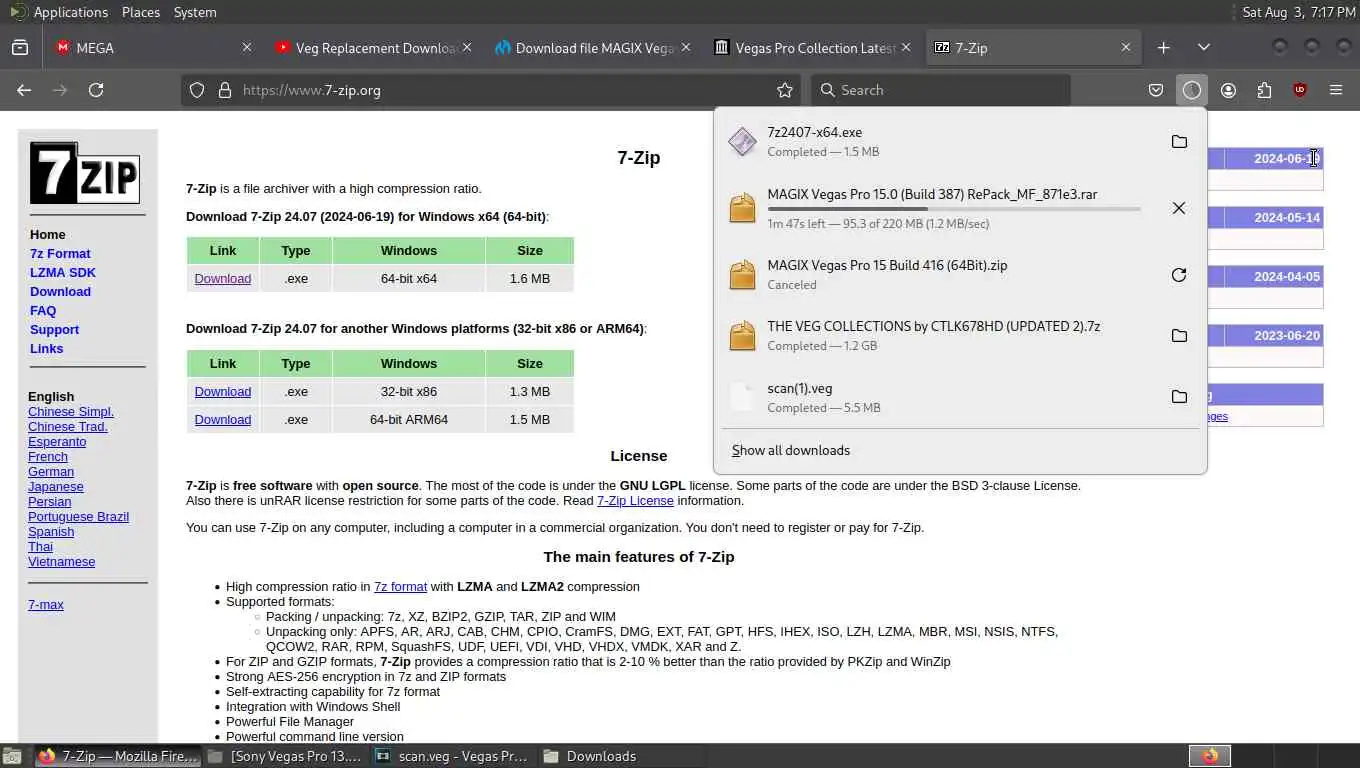The width and height of the screenshot is (1360, 768).
Task: Reload the current page
Action: 96,90
